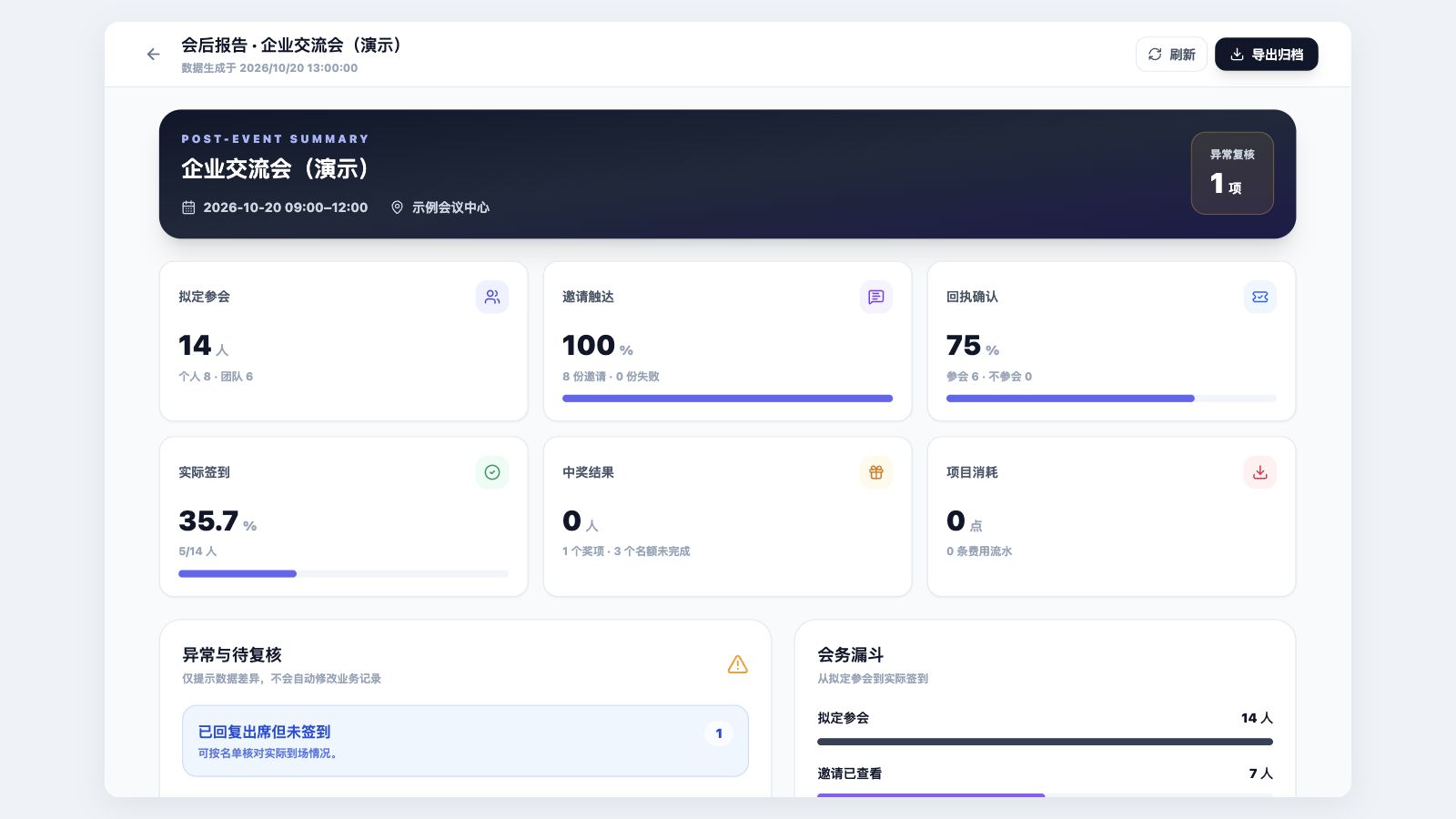Click the 回执确认 value 75 %
Viewport: 1456px width, 819px height.
[x=973, y=346]
